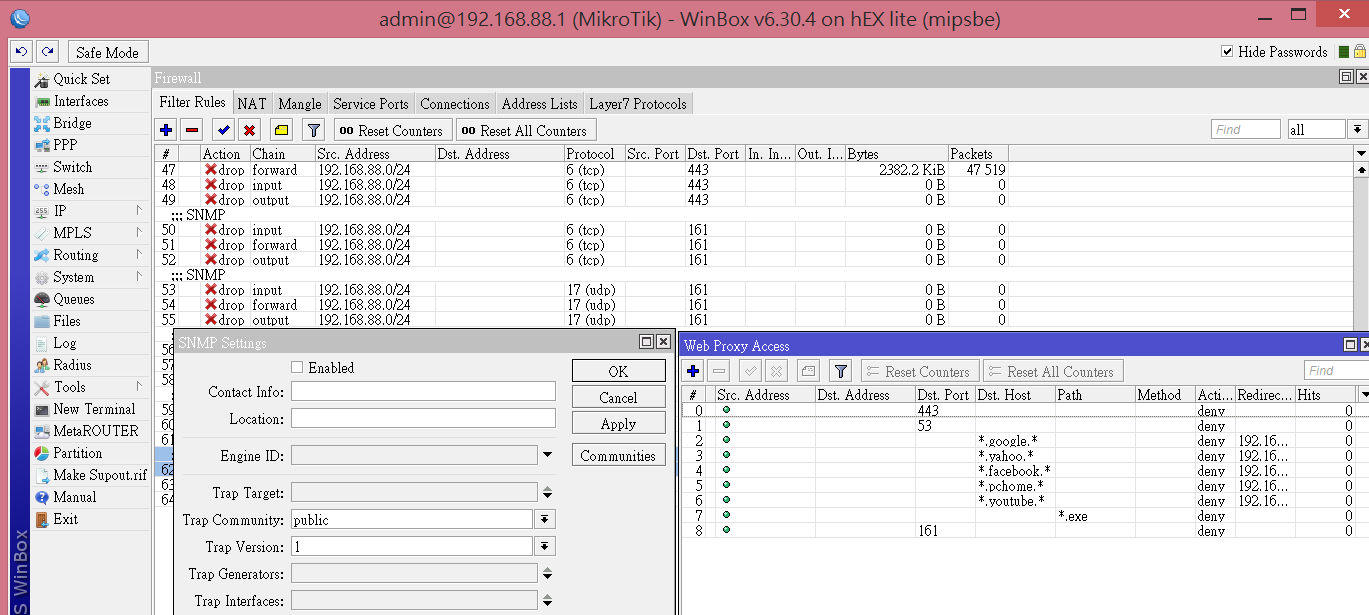Toggle Safe Mode
This screenshot has width=1369, height=615.
click(x=107, y=51)
